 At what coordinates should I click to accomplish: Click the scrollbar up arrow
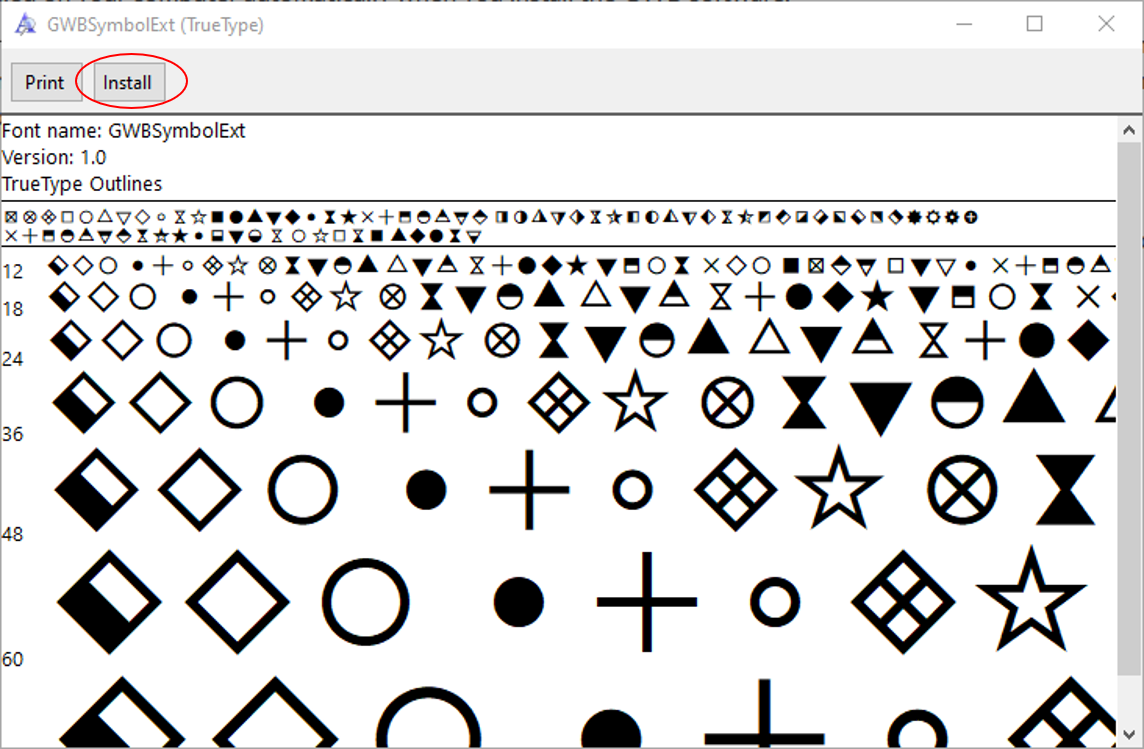coord(1129,131)
